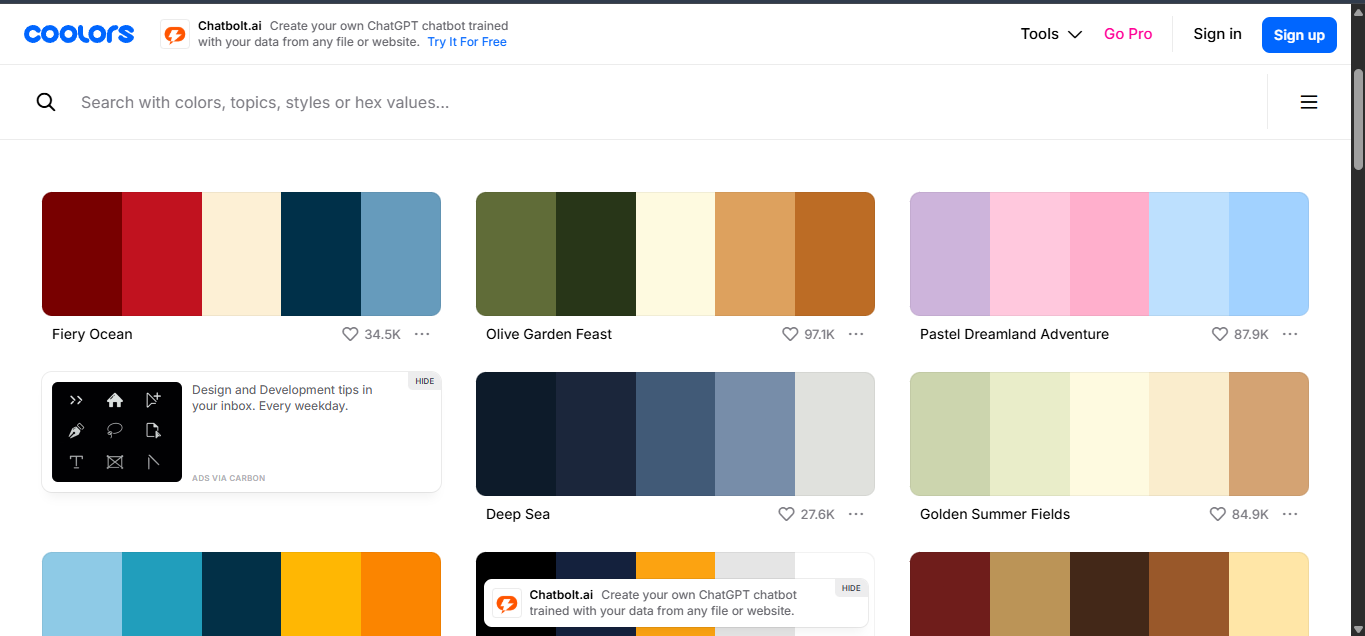Like the Olive Garden Feast palette
The width and height of the screenshot is (1365, 636).
point(790,334)
